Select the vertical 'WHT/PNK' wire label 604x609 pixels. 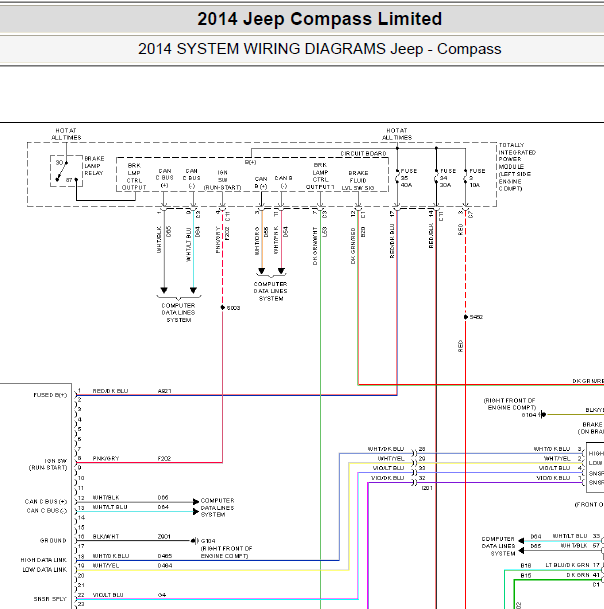(x=276, y=240)
